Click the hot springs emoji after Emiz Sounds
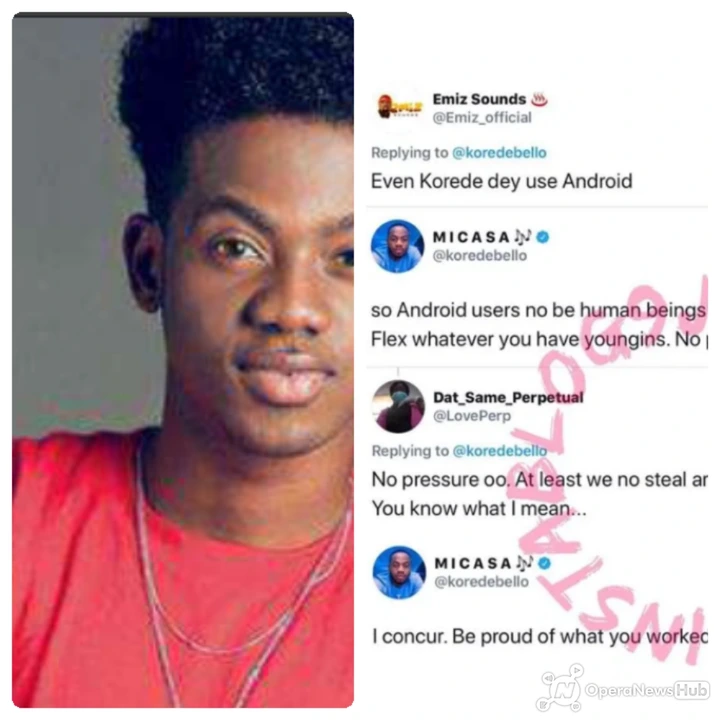Viewport: 720px width, 720px height. tap(540, 99)
